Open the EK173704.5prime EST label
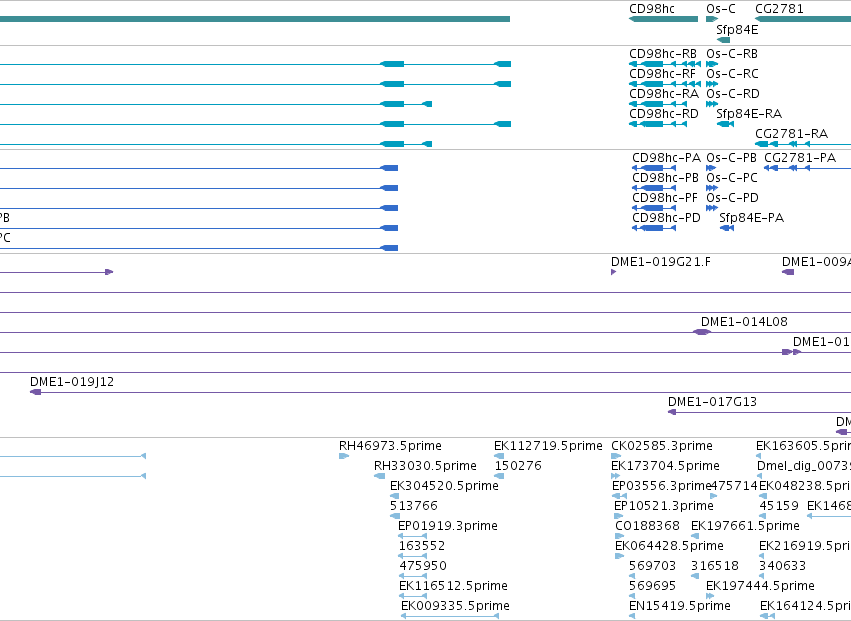 (x=665, y=466)
